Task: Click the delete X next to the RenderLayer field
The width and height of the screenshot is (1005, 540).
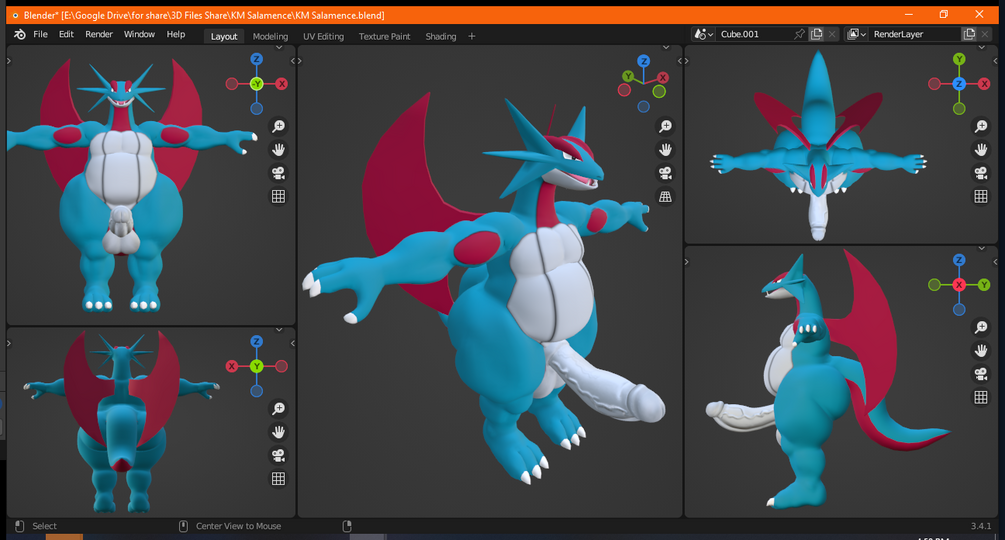Action: (985, 34)
